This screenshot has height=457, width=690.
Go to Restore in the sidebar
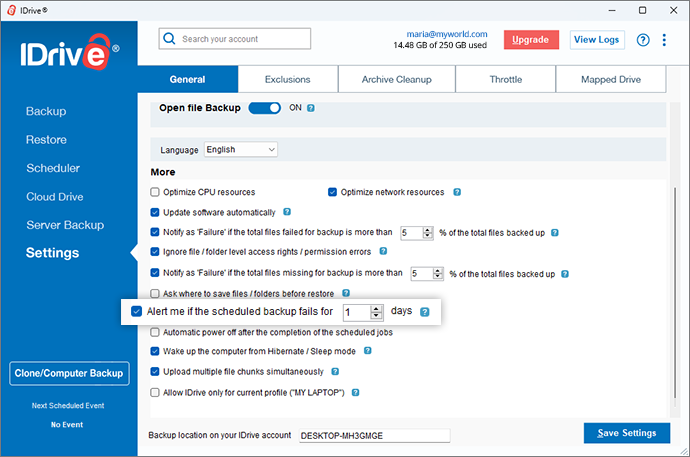[x=46, y=140]
